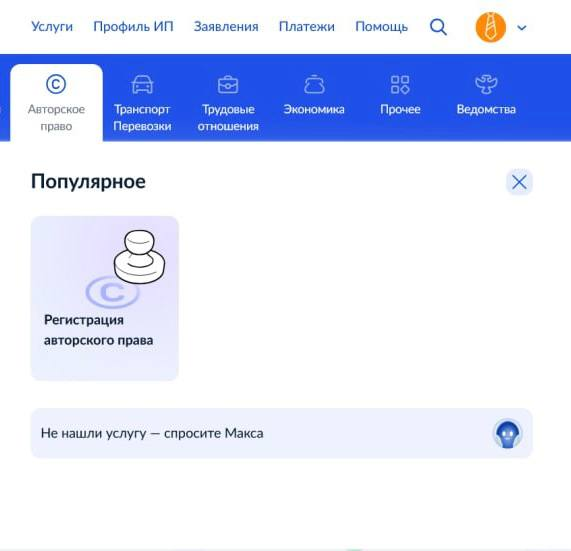Click the search magnifier icon

[438, 27]
